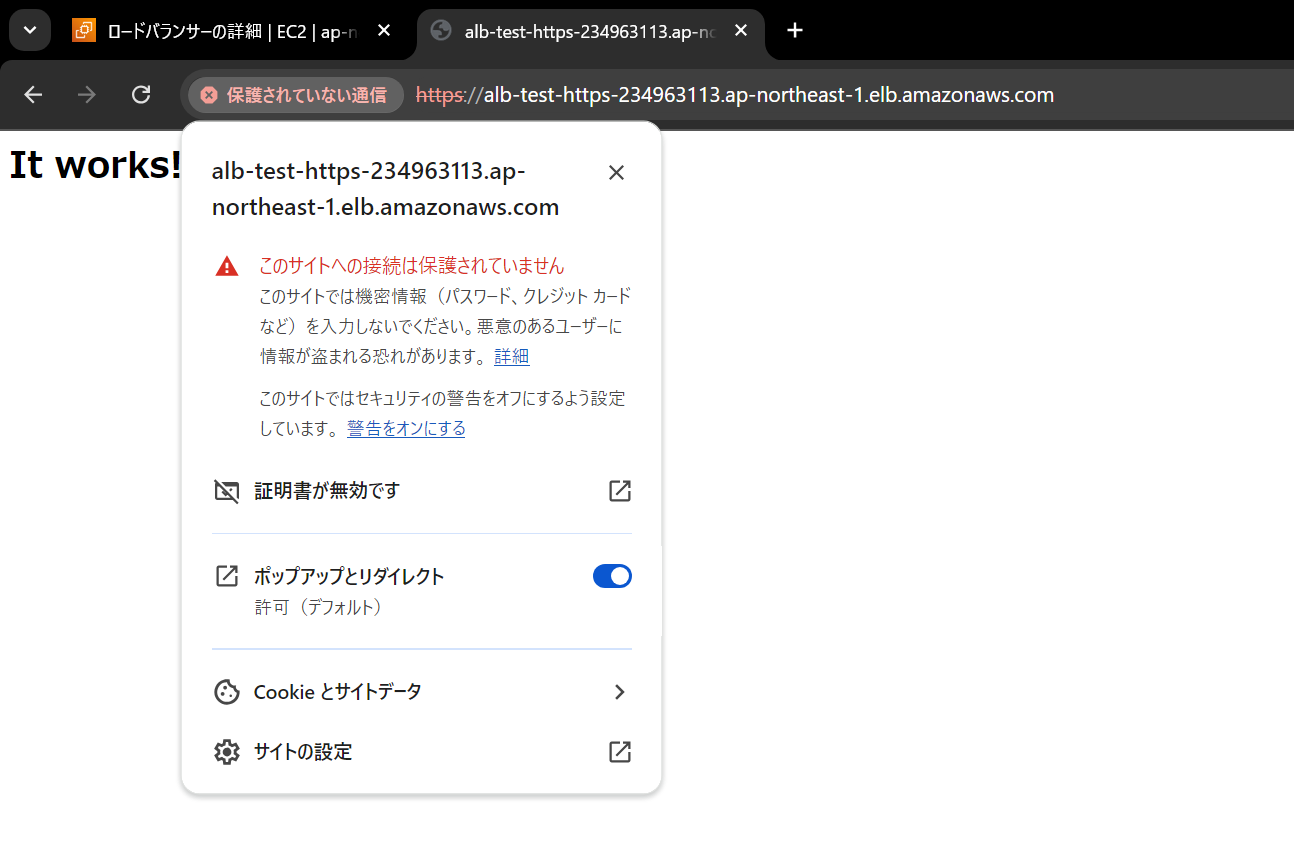Screen dimensions: 1294x854
Task: Click the cookie icon
Action: (227, 692)
